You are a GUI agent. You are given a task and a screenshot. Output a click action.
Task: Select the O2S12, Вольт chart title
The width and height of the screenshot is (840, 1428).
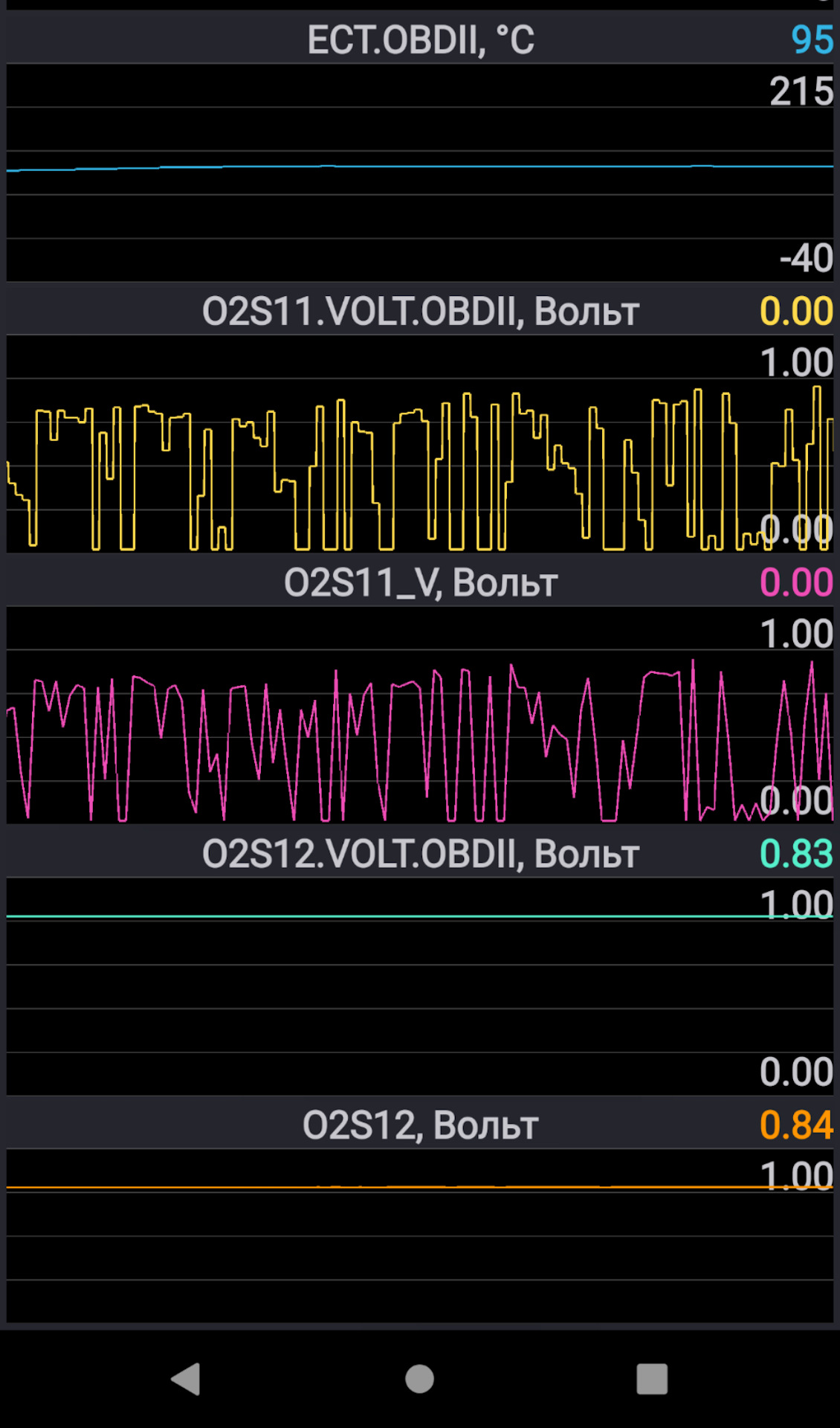(420, 1125)
